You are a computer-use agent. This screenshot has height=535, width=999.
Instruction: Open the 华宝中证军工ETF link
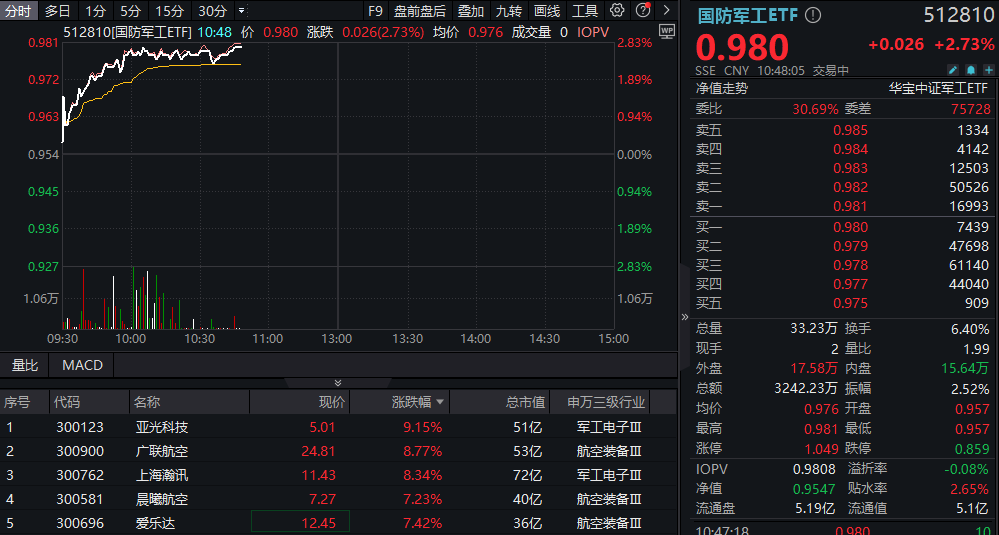[x=938, y=88]
